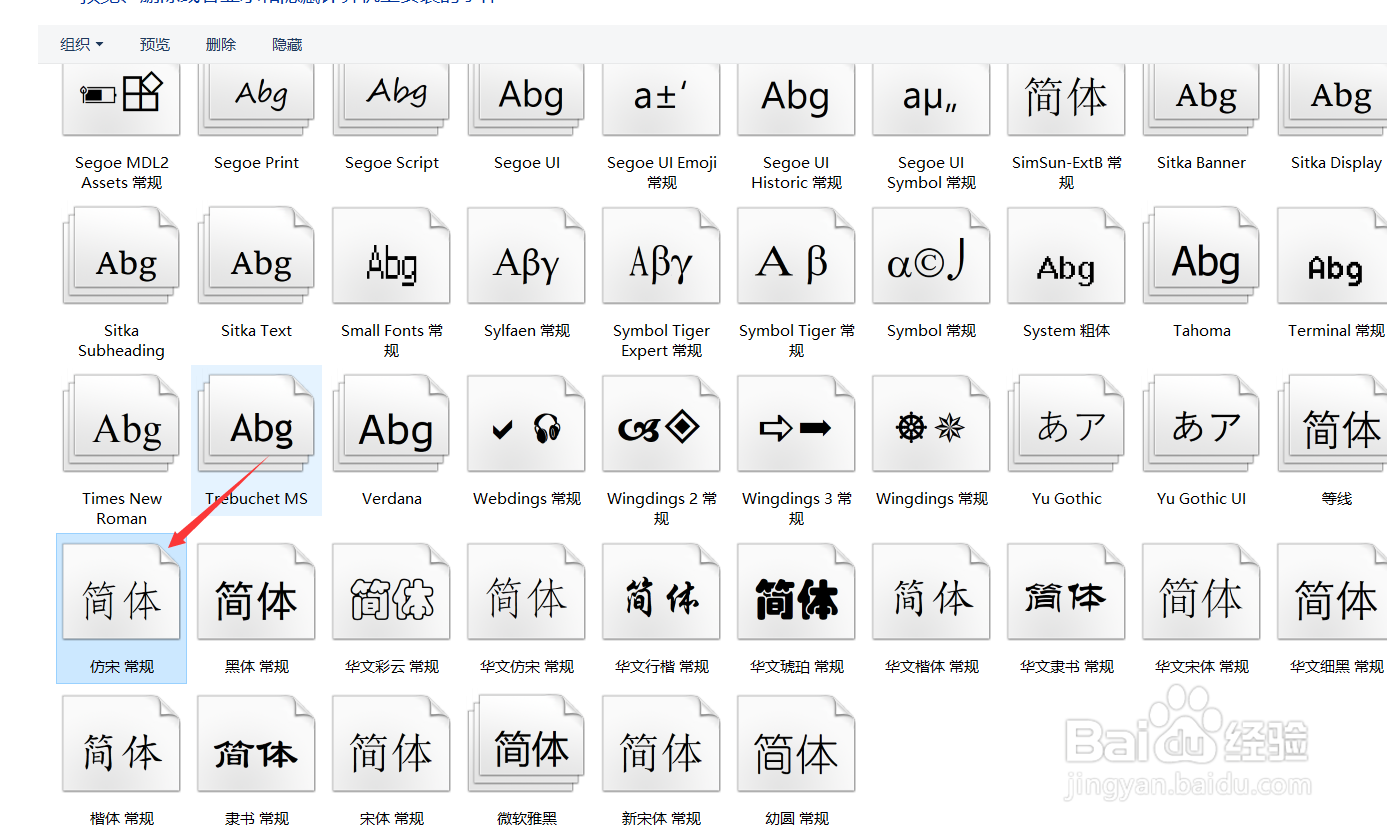Select the Symbol Tiger Expert font icon
The height and width of the screenshot is (832, 1387).
click(x=661, y=254)
